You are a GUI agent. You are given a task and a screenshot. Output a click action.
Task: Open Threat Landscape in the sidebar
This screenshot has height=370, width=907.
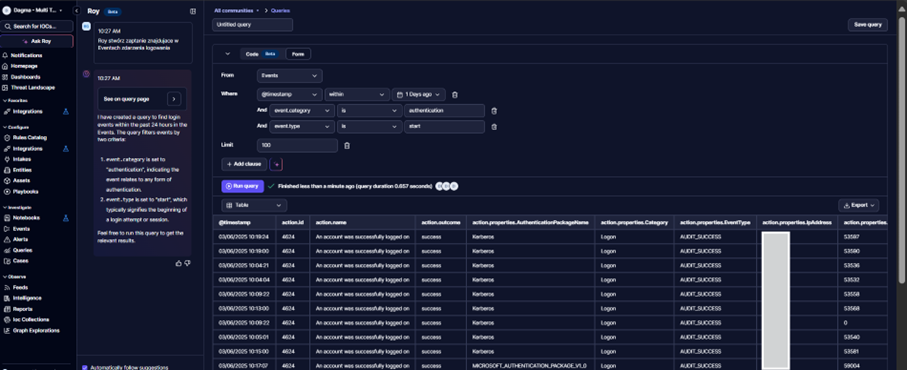tap(32, 87)
